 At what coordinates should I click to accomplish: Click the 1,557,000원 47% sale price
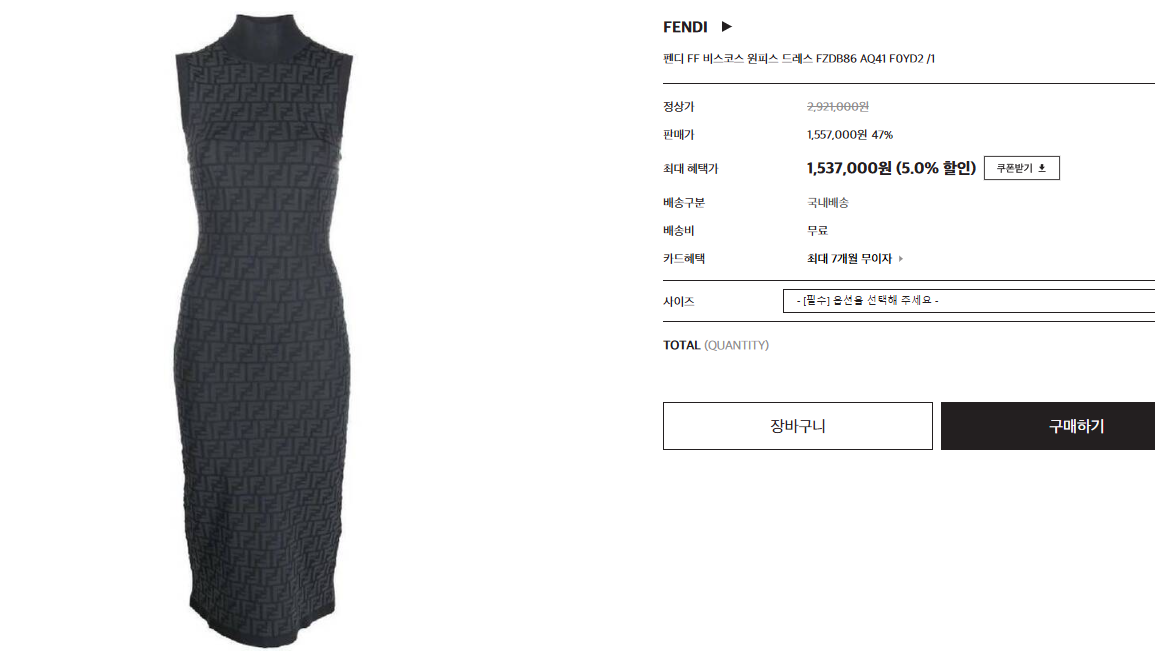849,135
